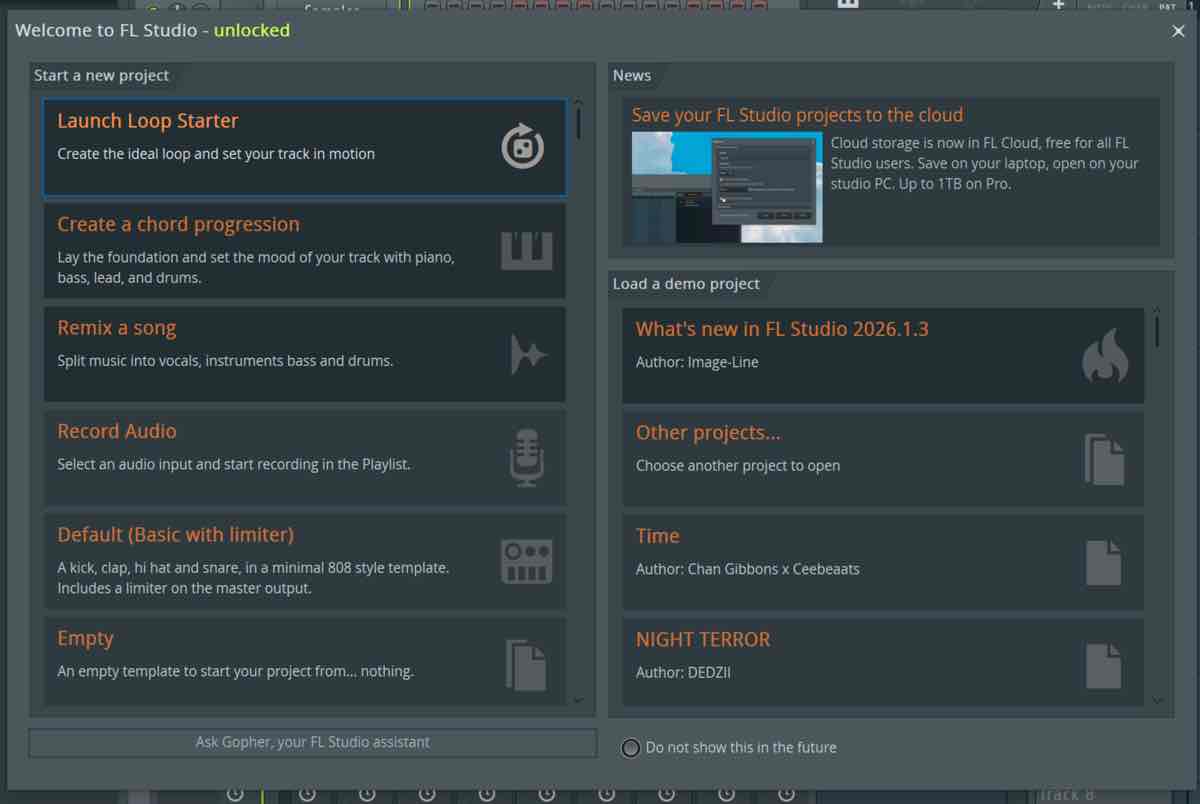Image resolution: width=1200 pixels, height=804 pixels.
Task: Click the drum machine Default template icon
Action: pyautogui.click(x=526, y=561)
